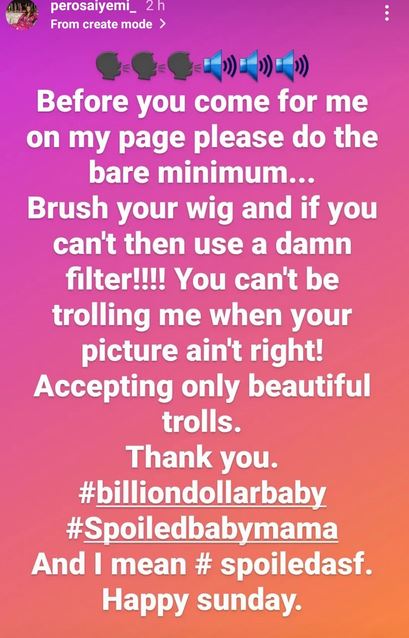Open the three-dot more options menu

click(x=387, y=13)
